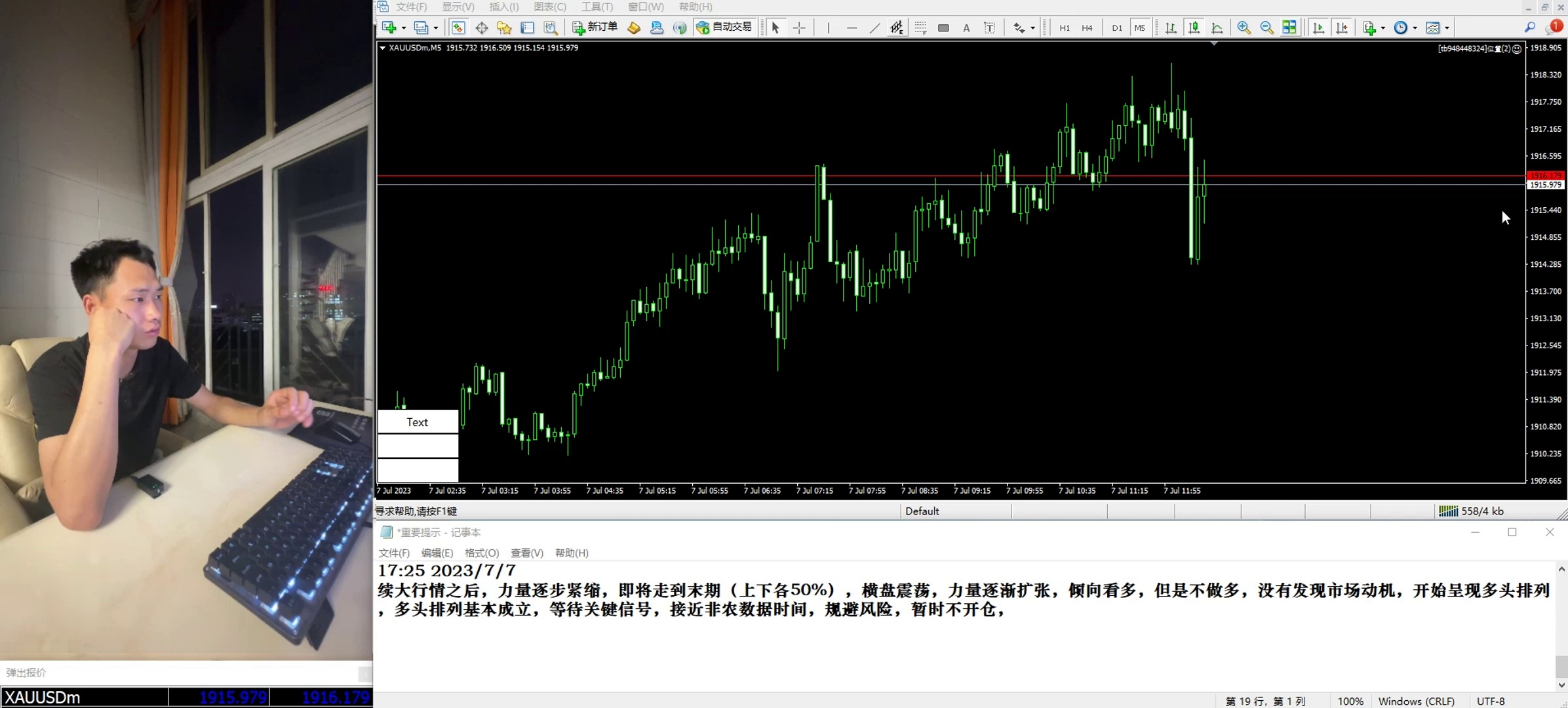Select the horizontal line drawing tool
1568x708 pixels.
[852, 28]
